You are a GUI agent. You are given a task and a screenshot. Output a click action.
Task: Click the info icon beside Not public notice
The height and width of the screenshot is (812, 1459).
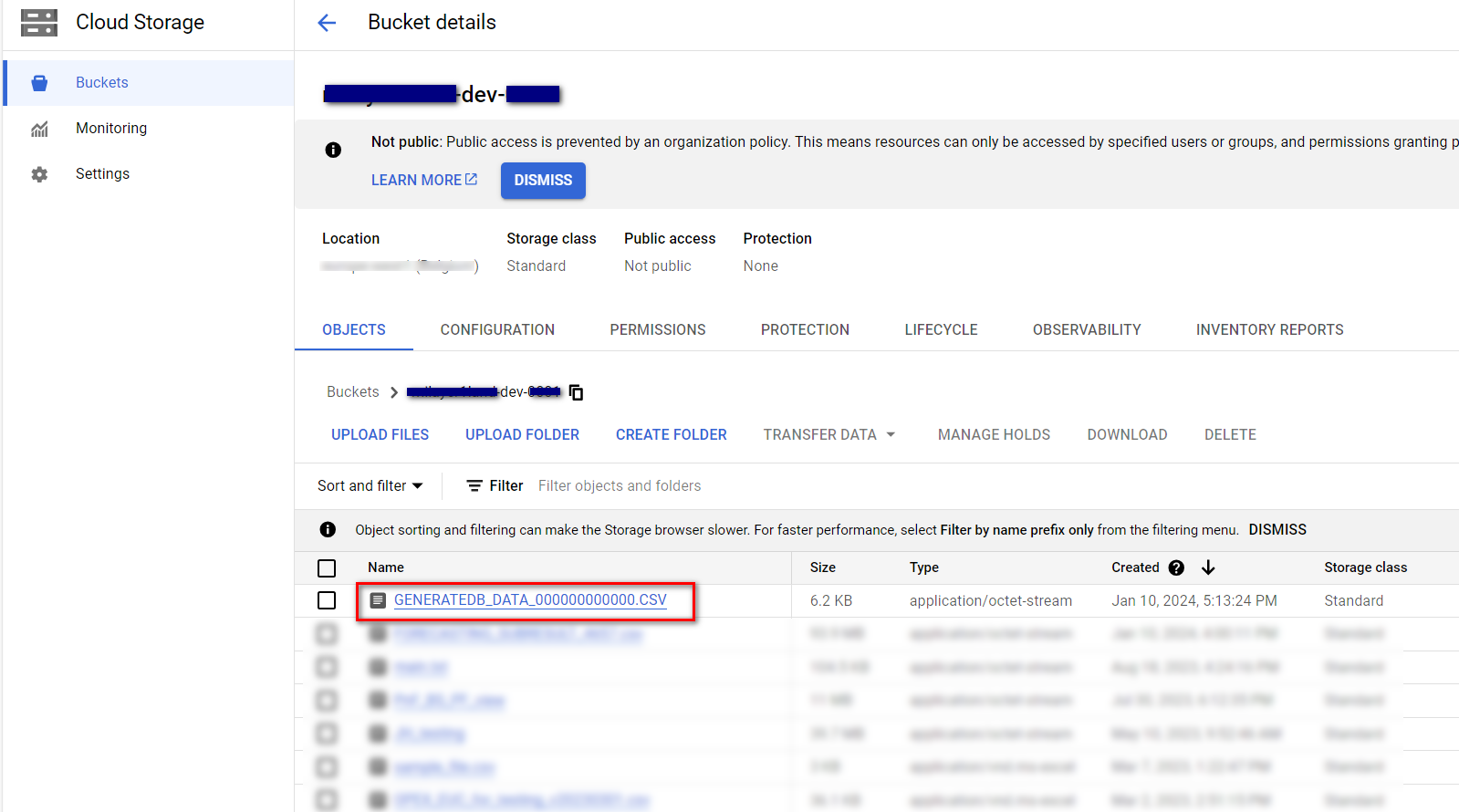[x=333, y=150]
